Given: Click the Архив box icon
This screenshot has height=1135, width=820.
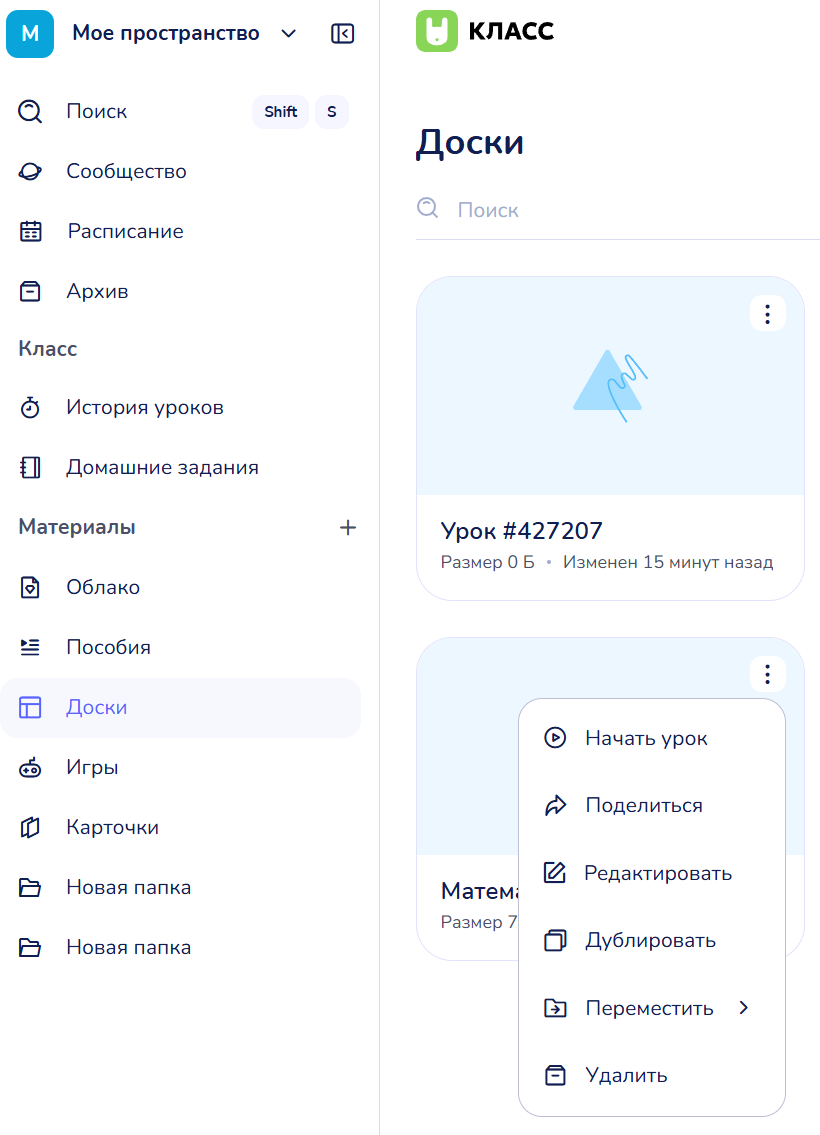Looking at the screenshot, I should [30, 291].
